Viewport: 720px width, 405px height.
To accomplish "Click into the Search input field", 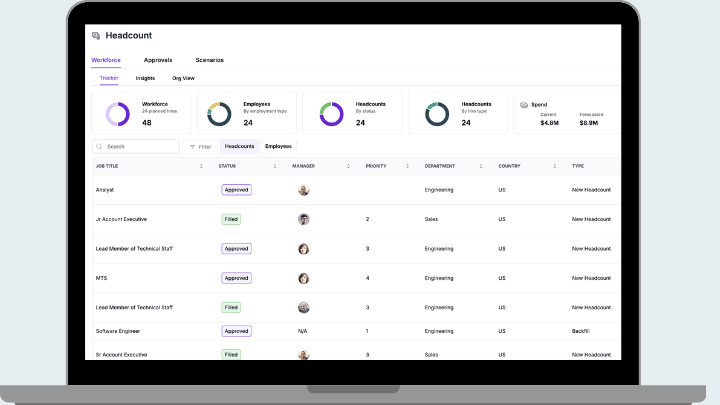I will click(x=140, y=147).
